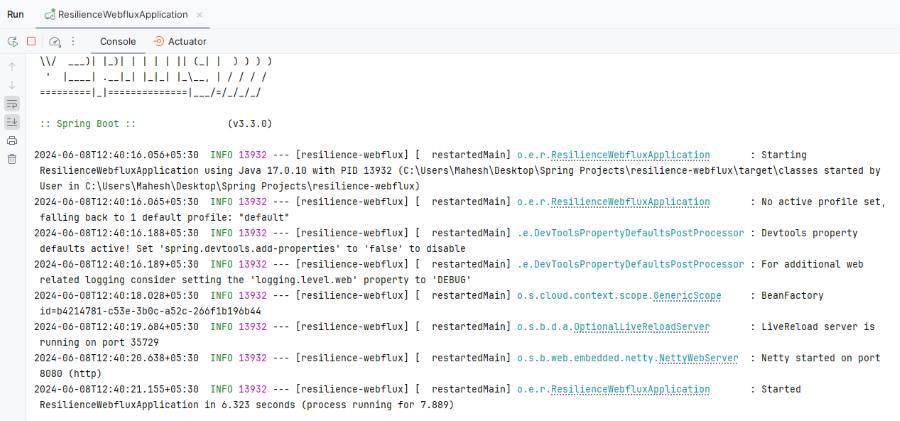Close the ResilienceWebfluxApplication run tab
This screenshot has width=900, height=421.
click(199, 14)
